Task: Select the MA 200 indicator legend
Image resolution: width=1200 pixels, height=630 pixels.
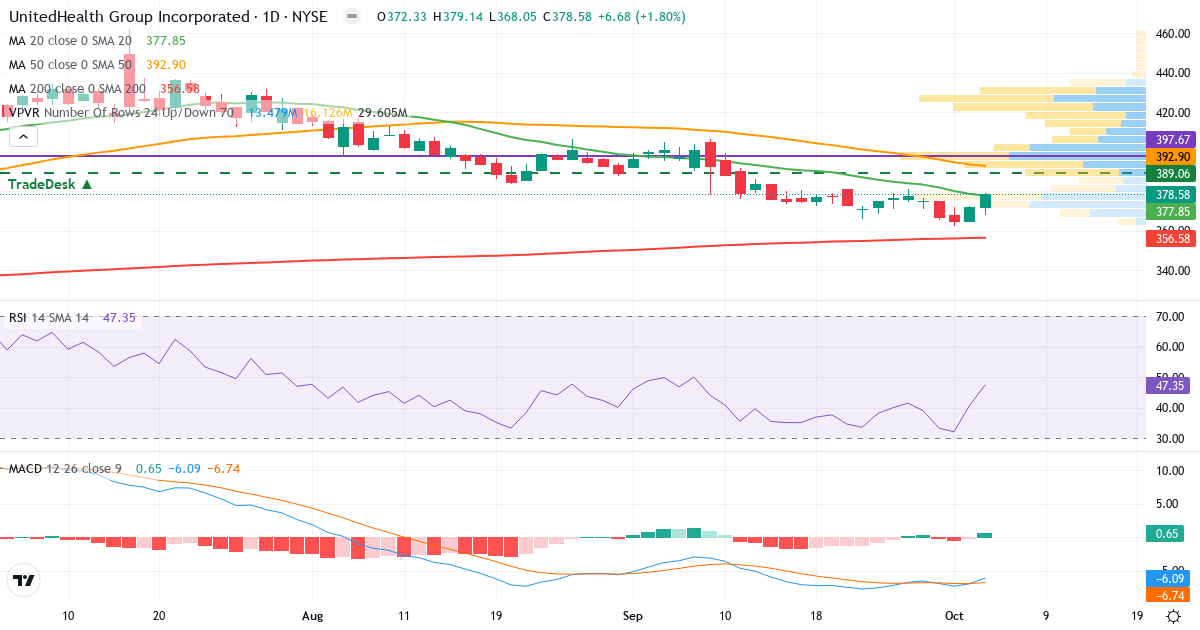Action: pyautogui.click(x=77, y=89)
